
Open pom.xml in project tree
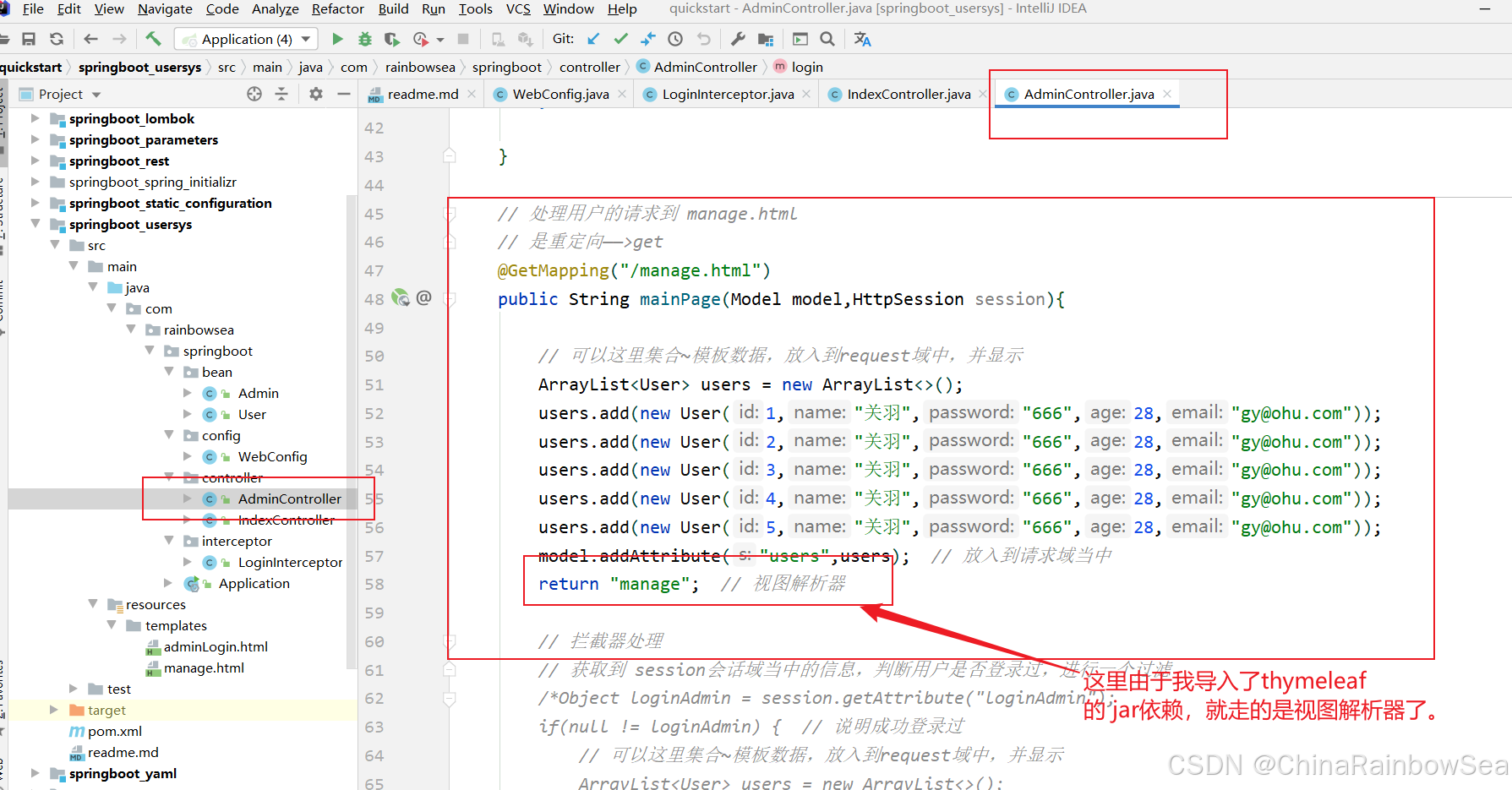coord(114,731)
